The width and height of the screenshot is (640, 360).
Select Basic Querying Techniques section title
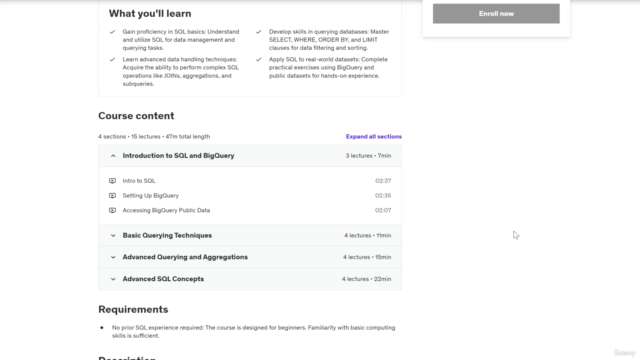(167, 236)
